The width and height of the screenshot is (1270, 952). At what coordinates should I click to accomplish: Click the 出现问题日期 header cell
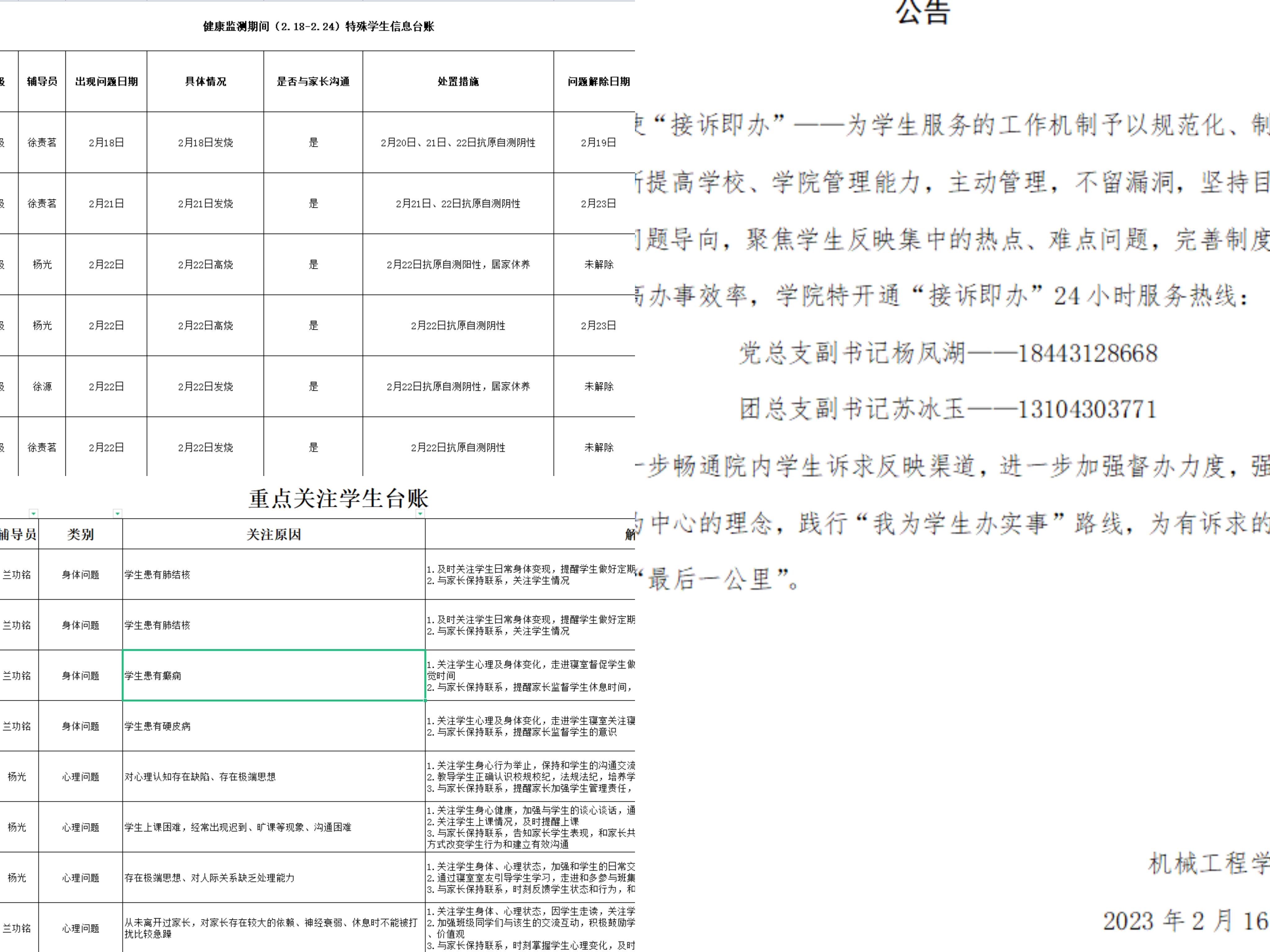coord(106,82)
